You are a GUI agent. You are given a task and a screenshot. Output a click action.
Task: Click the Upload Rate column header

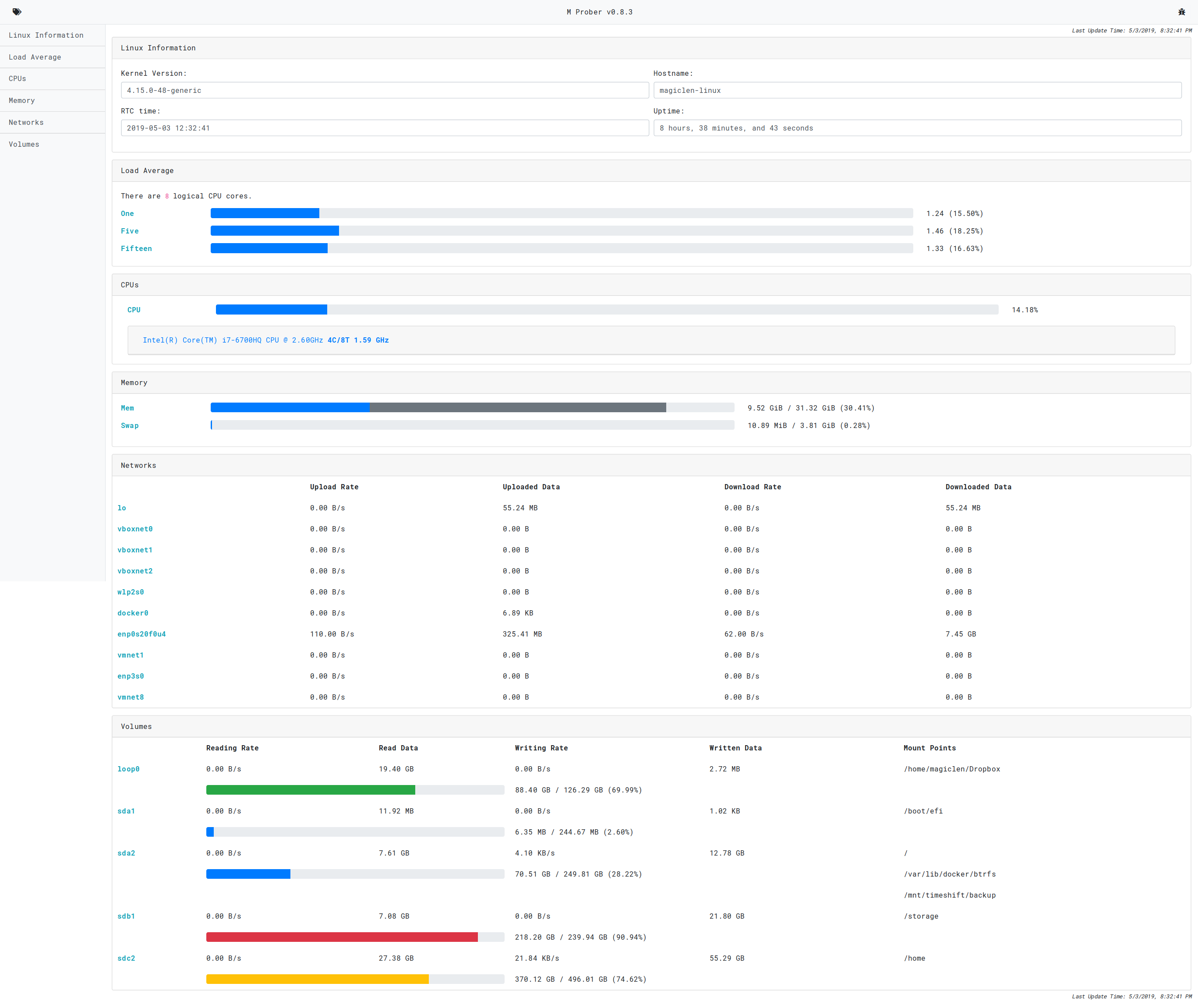click(334, 487)
